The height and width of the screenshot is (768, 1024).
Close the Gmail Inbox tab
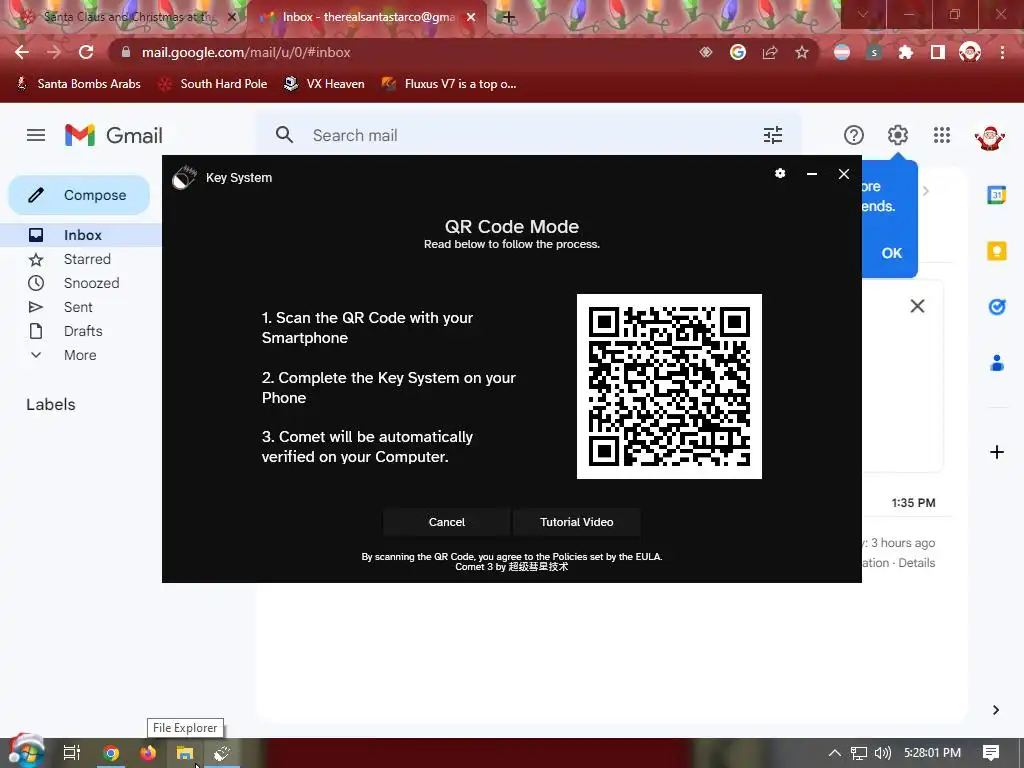(470, 18)
